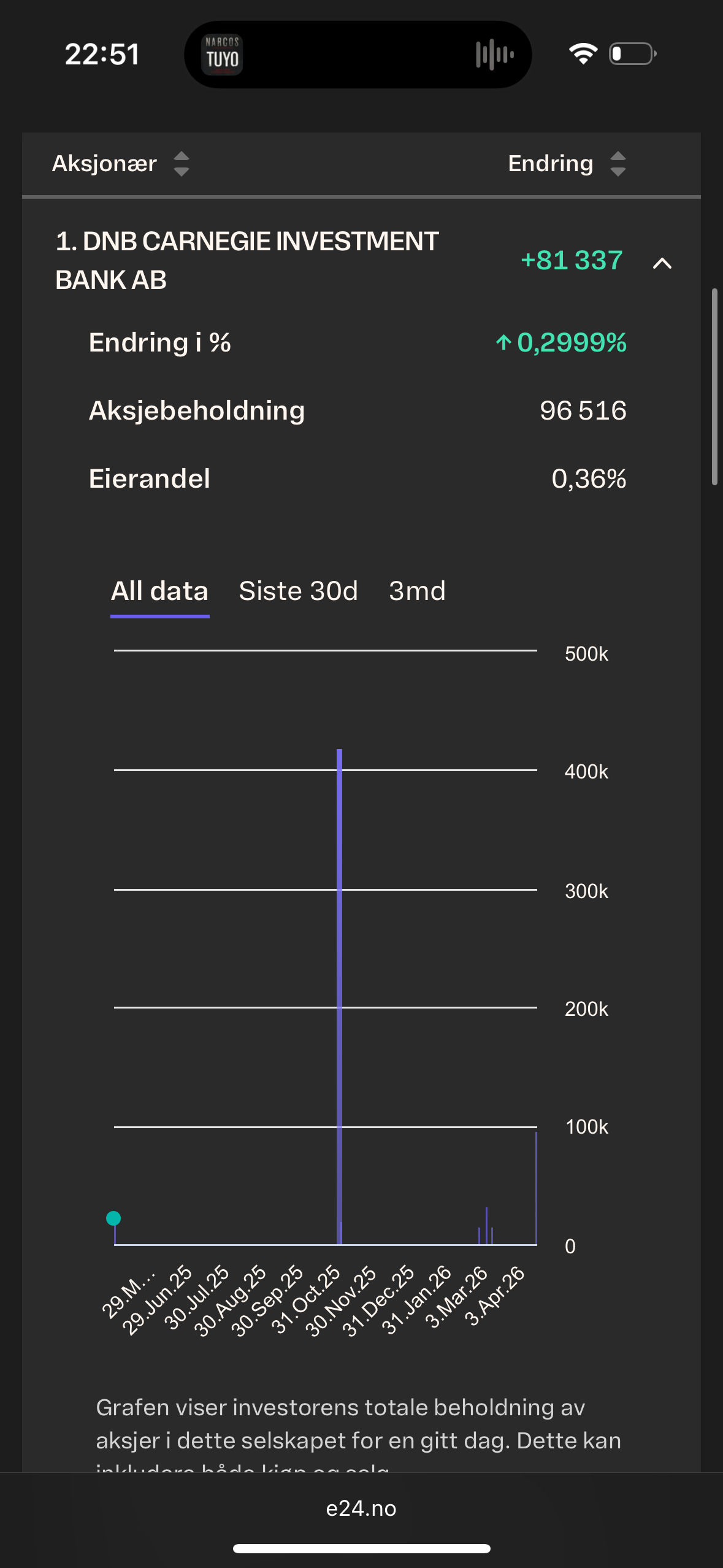Viewport: 723px width, 1568px height.
Task: Select the All data tab
Action: click(159, 591)
